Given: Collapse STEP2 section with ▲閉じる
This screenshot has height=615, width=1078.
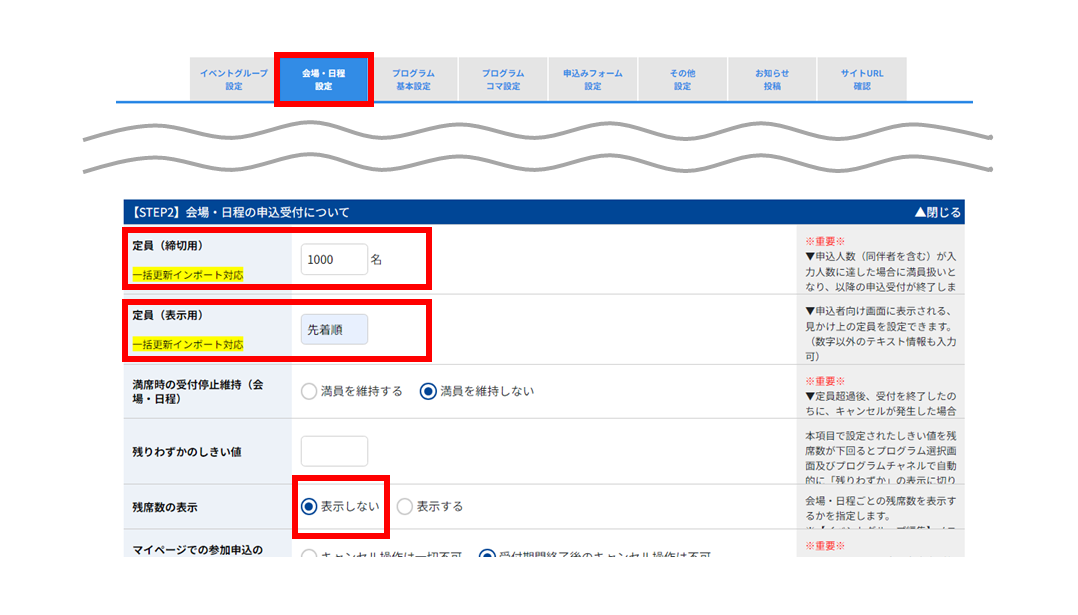Looking at the screenshot, I should tap(938, 212).
